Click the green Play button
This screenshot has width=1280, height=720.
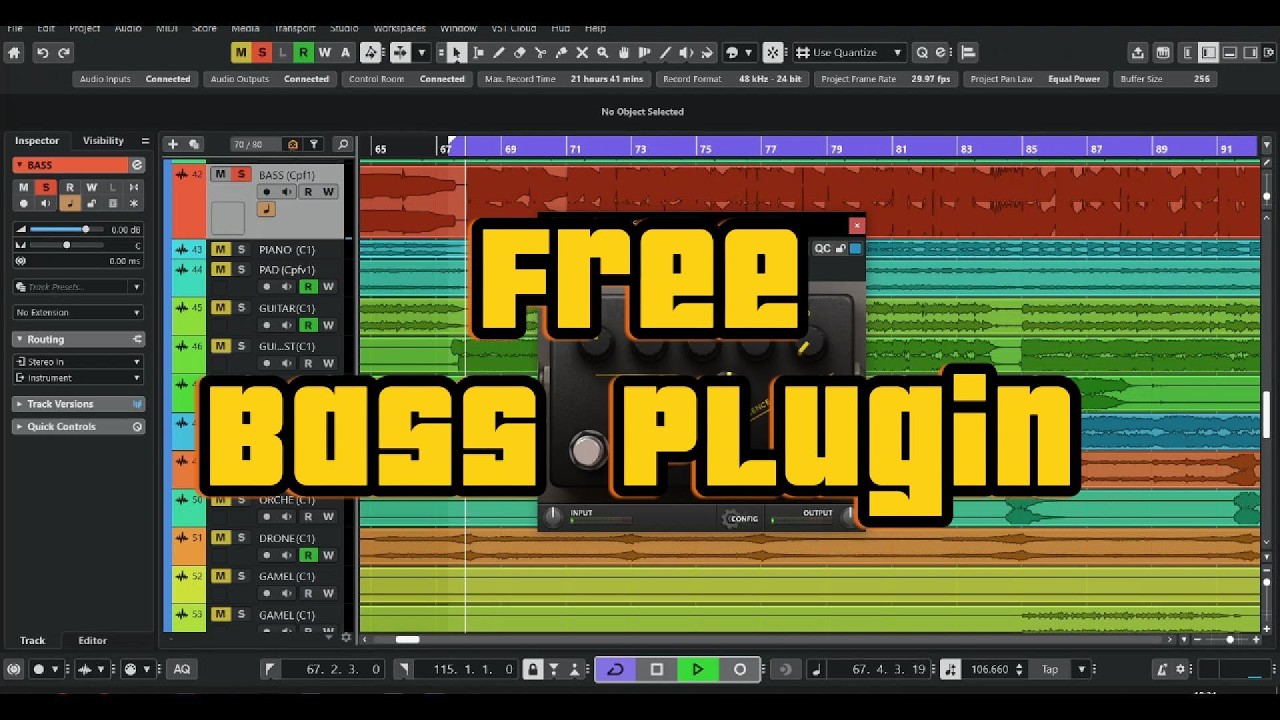point(698,670)
